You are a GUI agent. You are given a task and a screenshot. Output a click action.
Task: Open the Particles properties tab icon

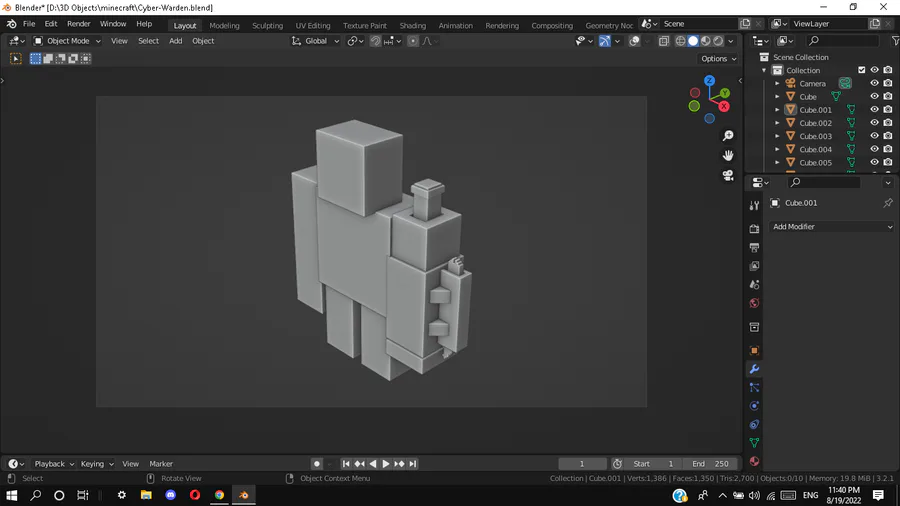(x=754, y=388)
